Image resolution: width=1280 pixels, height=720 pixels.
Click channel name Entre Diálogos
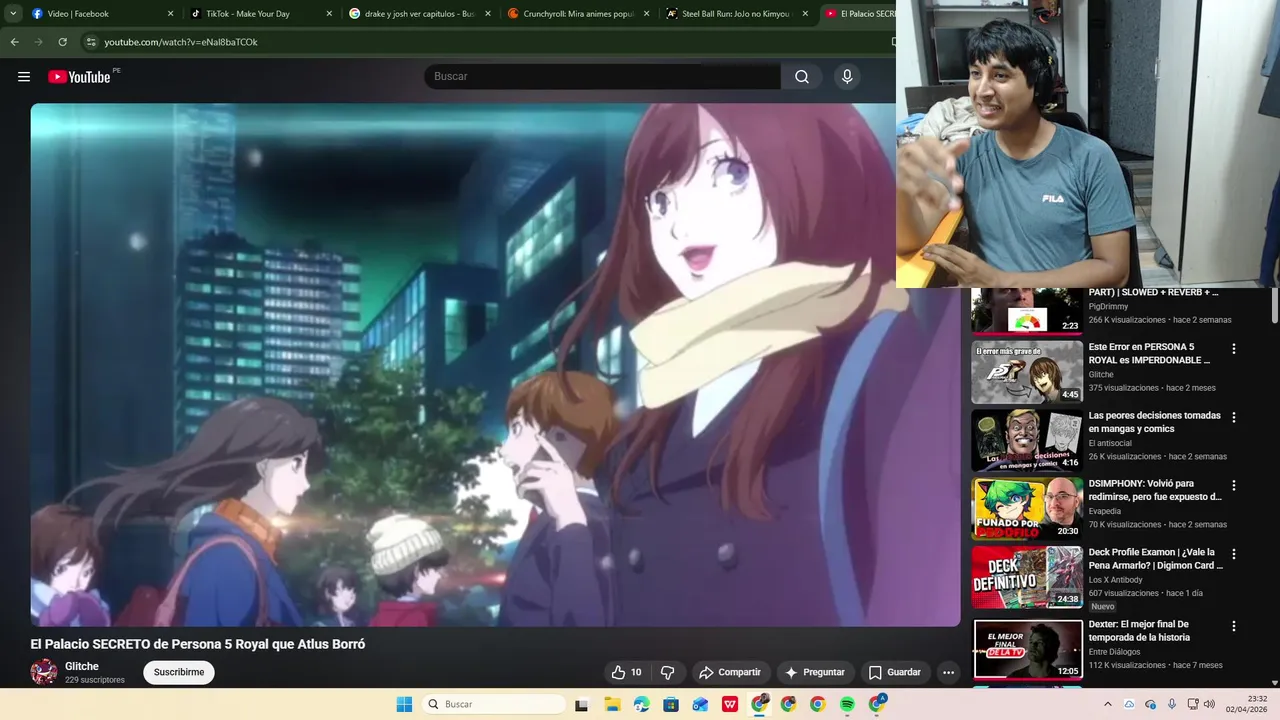(1115, 652)
